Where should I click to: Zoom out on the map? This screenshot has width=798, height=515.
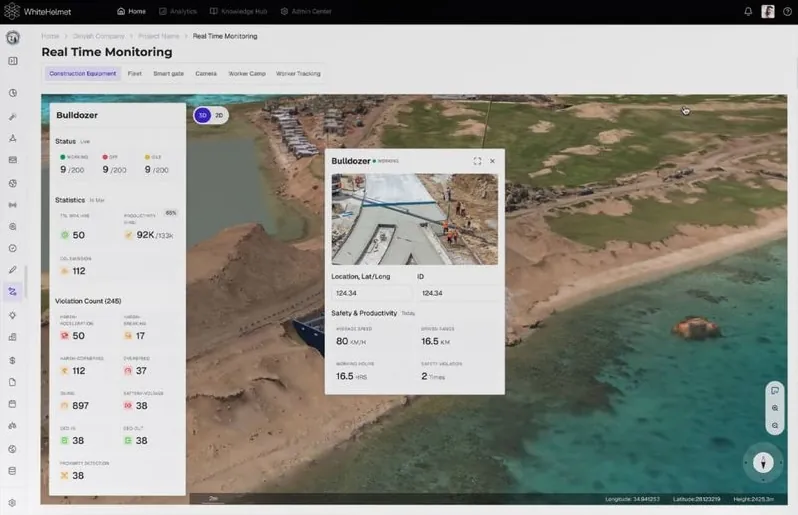[775, 425]
